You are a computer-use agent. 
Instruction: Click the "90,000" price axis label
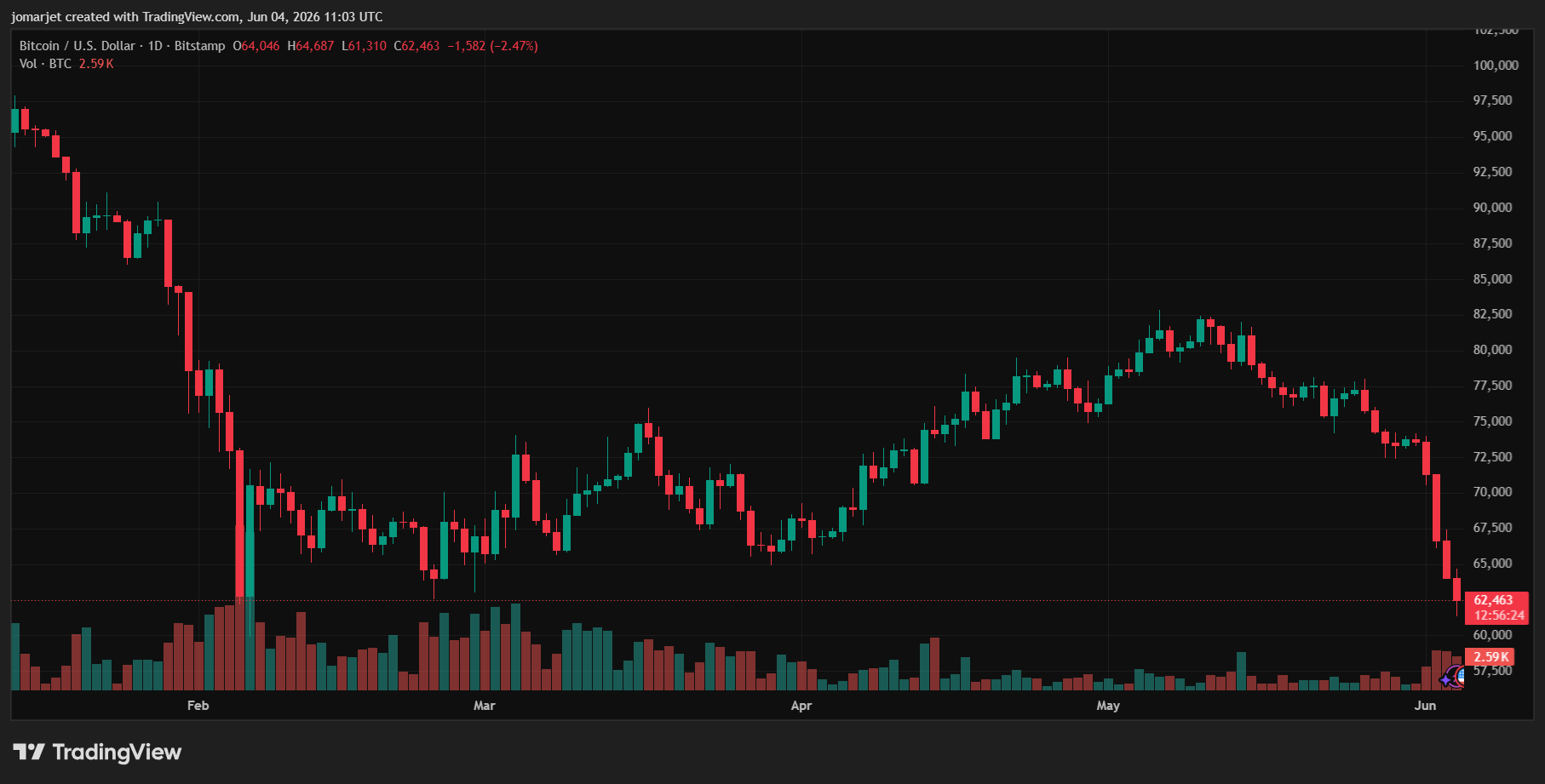tap(1493, 208)
